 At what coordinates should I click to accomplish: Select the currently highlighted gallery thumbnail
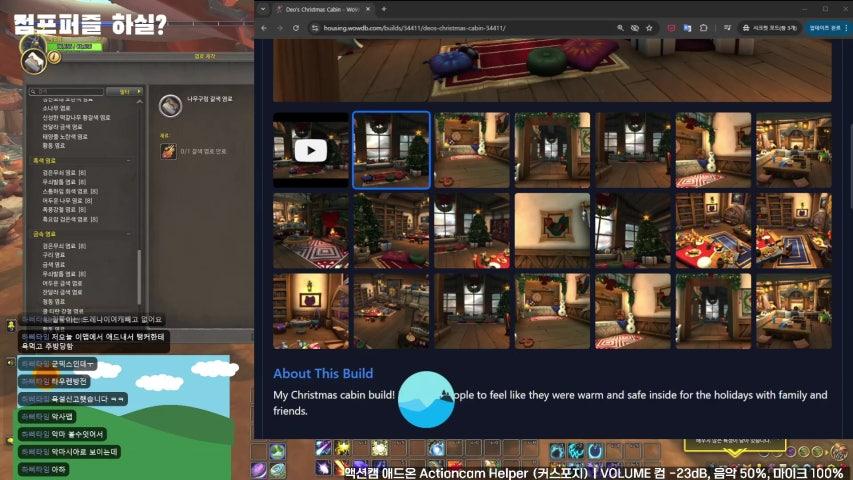pyautogui.click(x=391, y=150)
